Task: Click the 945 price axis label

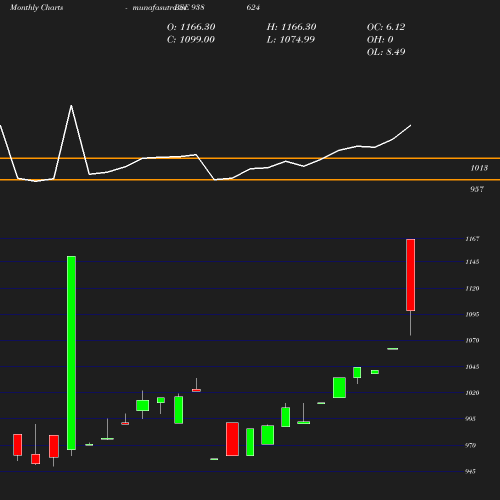Action: coord(470,471)
